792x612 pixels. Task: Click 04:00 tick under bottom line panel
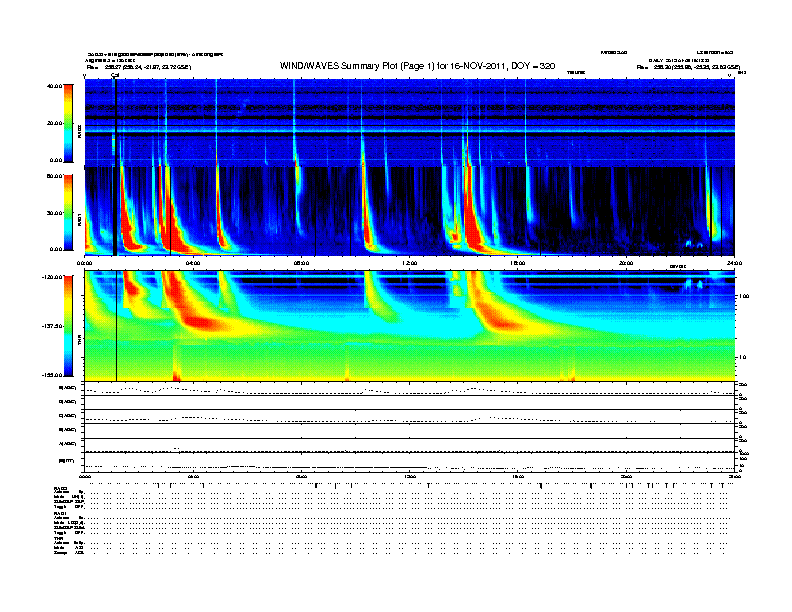pos(193,476)
